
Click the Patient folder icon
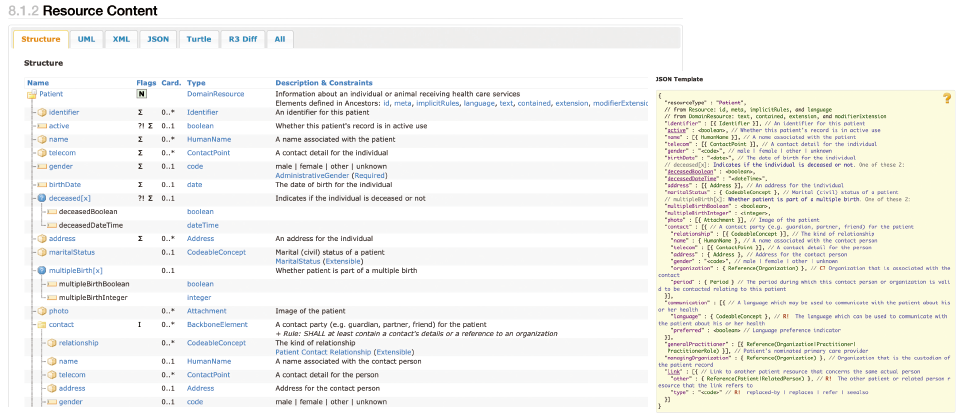point(32,94)
